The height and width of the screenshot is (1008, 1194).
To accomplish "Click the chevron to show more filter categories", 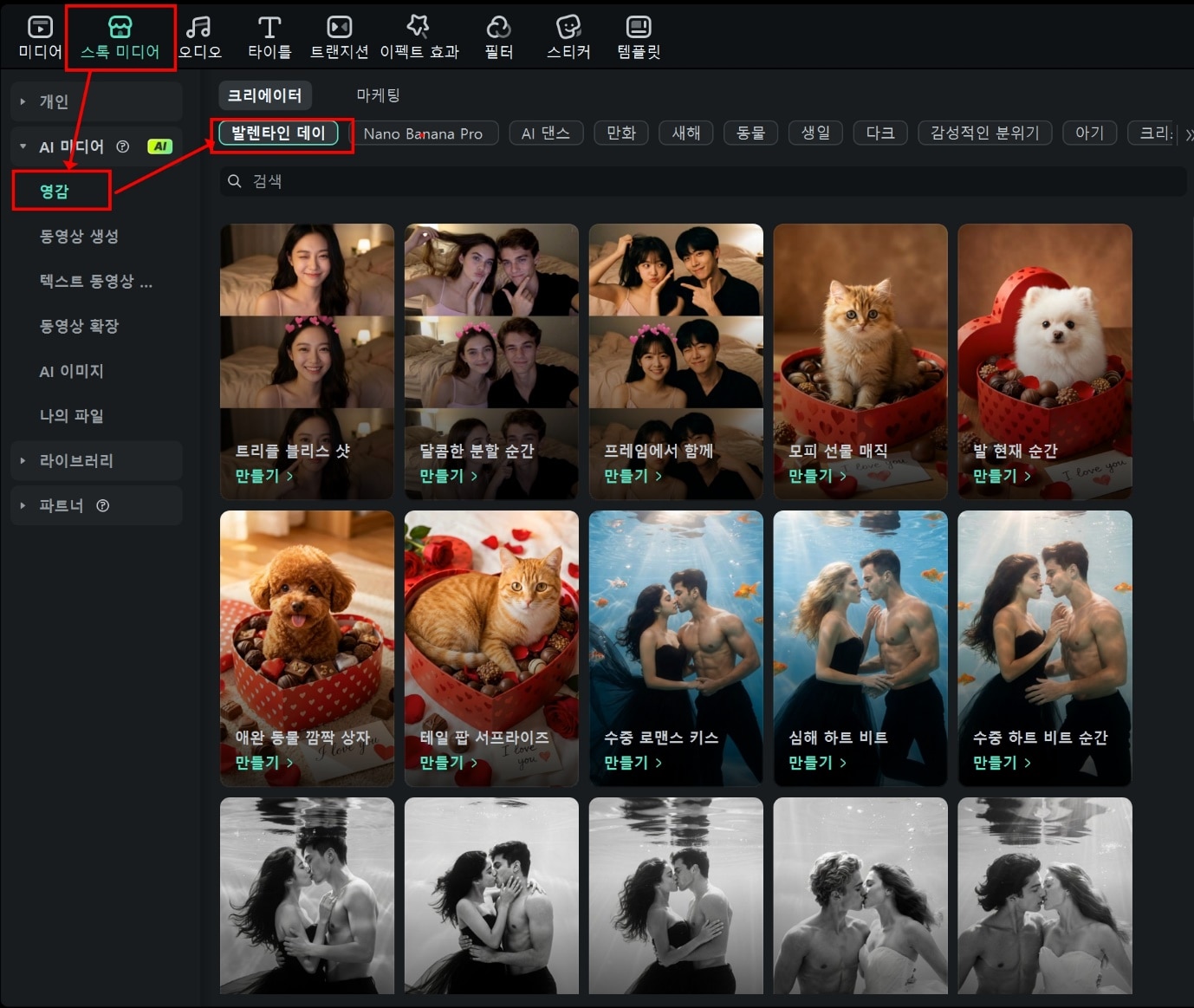I will coord(1189,134).
